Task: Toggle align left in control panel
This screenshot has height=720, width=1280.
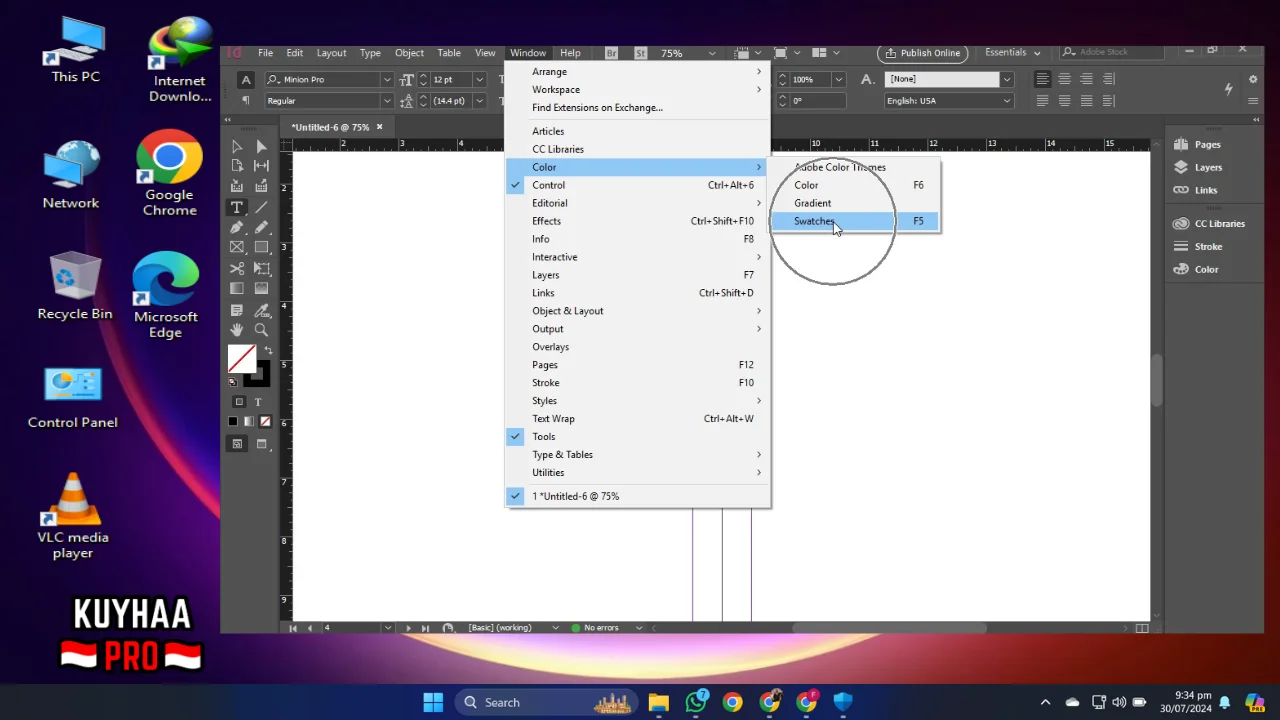Action: coord(1043,79)
